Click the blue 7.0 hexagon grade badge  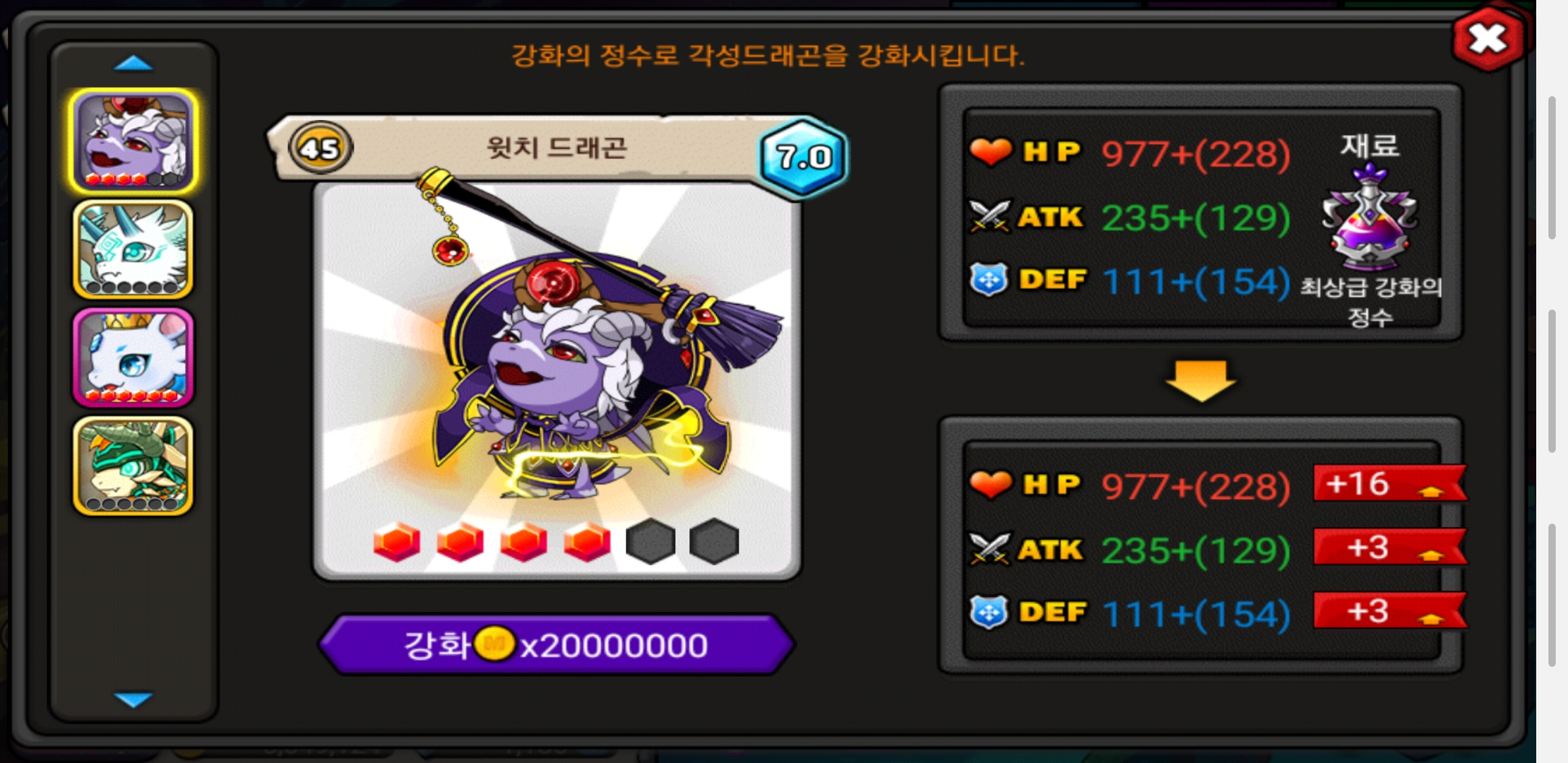804,156
